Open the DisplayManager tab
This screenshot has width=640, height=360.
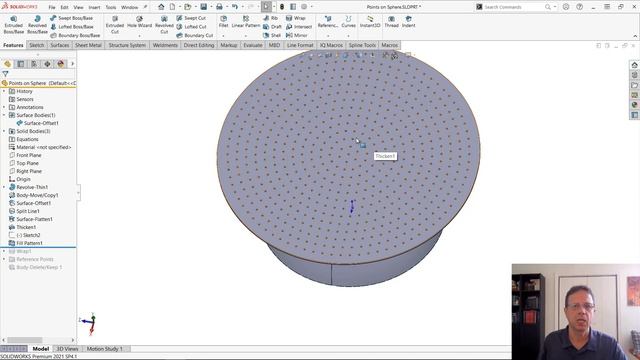pos(61,64)
